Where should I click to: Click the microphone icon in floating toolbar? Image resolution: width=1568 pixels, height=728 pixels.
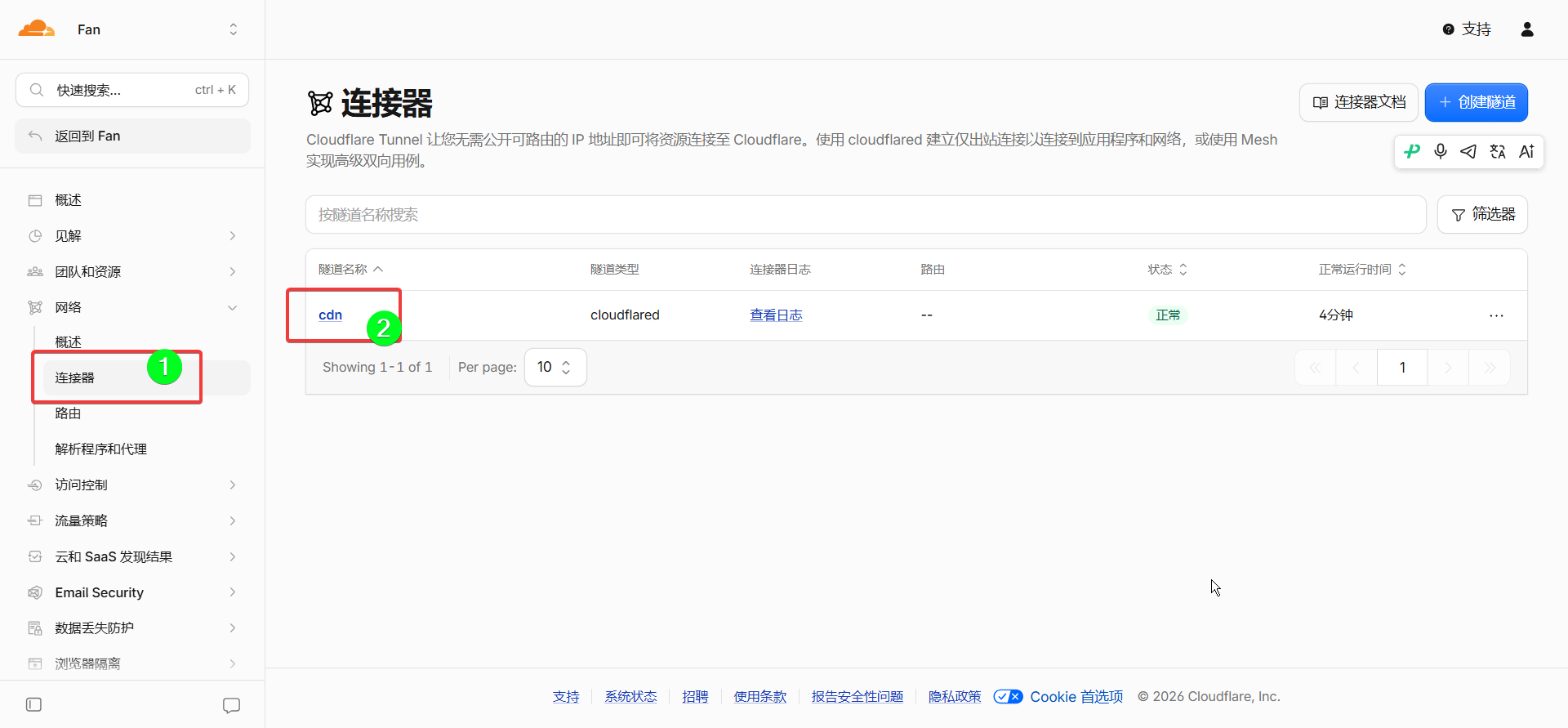tap(1441, 151)
